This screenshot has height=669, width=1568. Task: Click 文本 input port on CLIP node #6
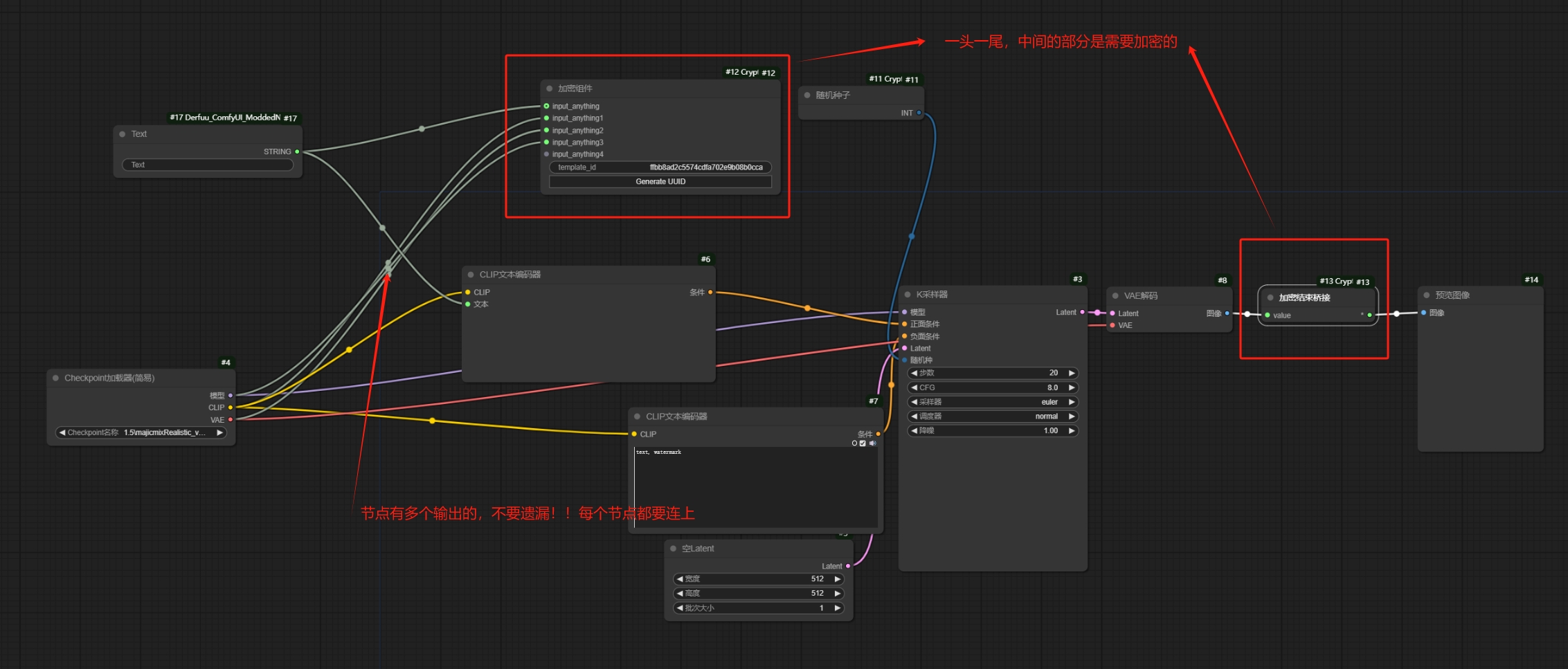coord(468,304)
